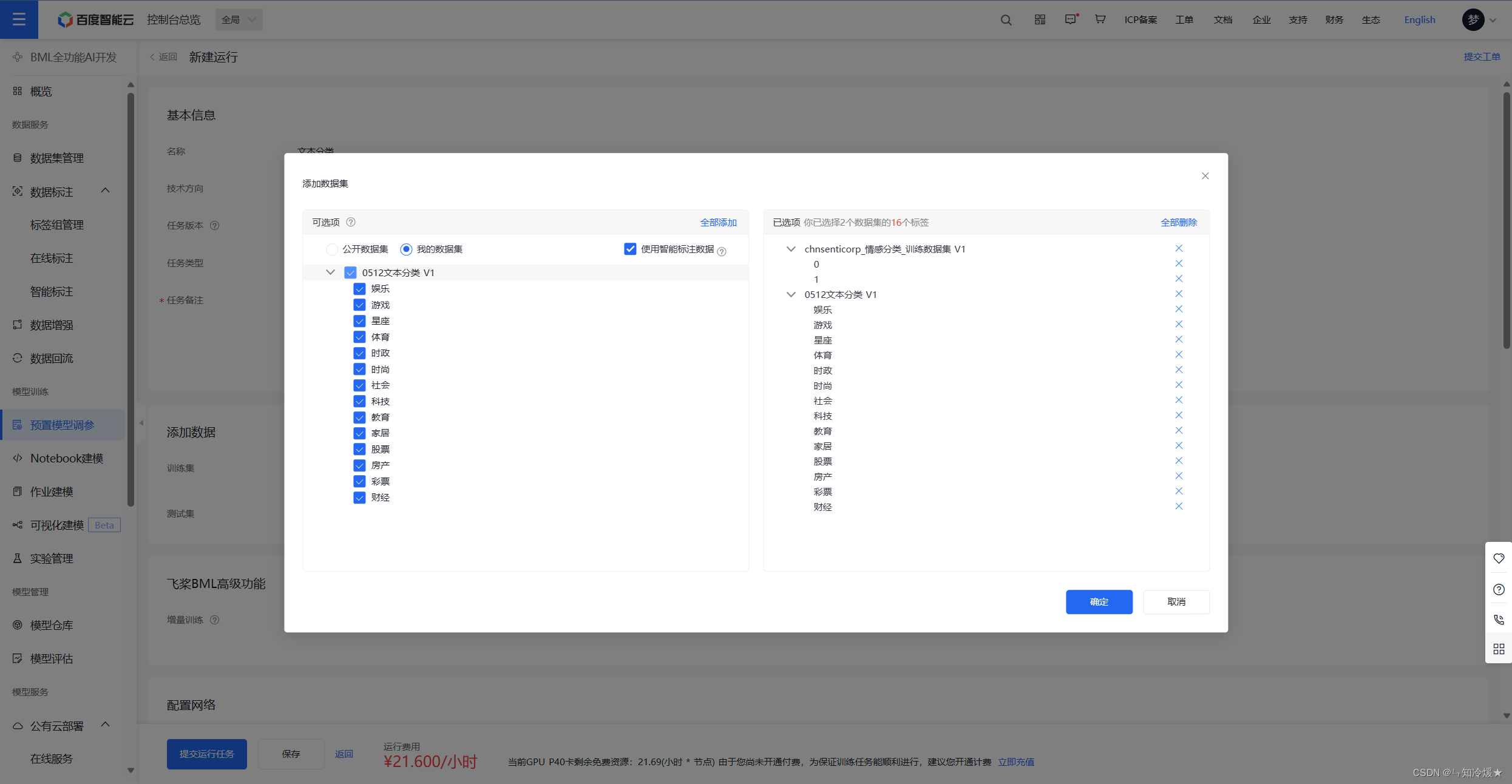Open the 全局 region dropdown
This screenshot has height=784, width=1512.
tap(239, 20)
